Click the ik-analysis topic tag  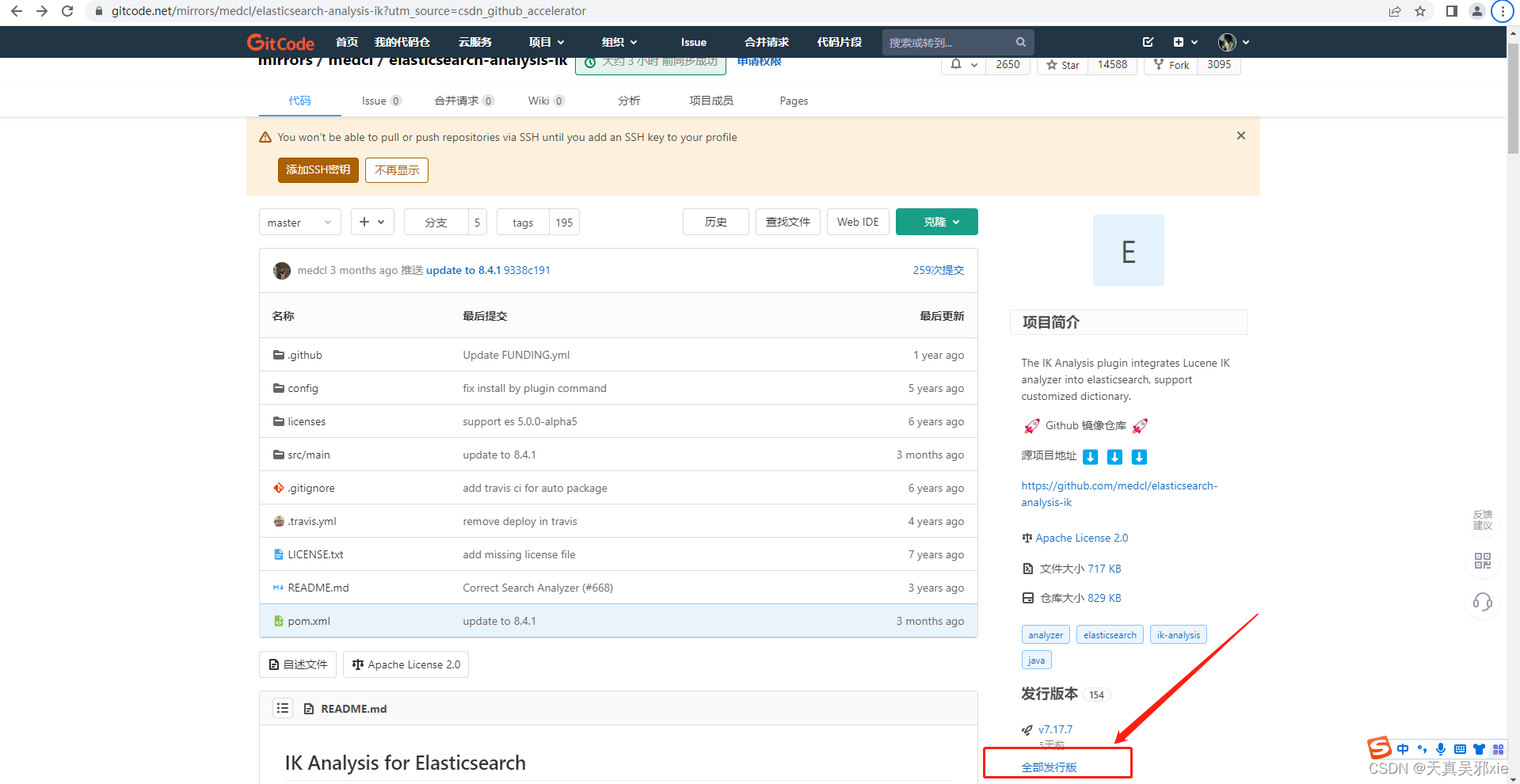coord(1178,634)
